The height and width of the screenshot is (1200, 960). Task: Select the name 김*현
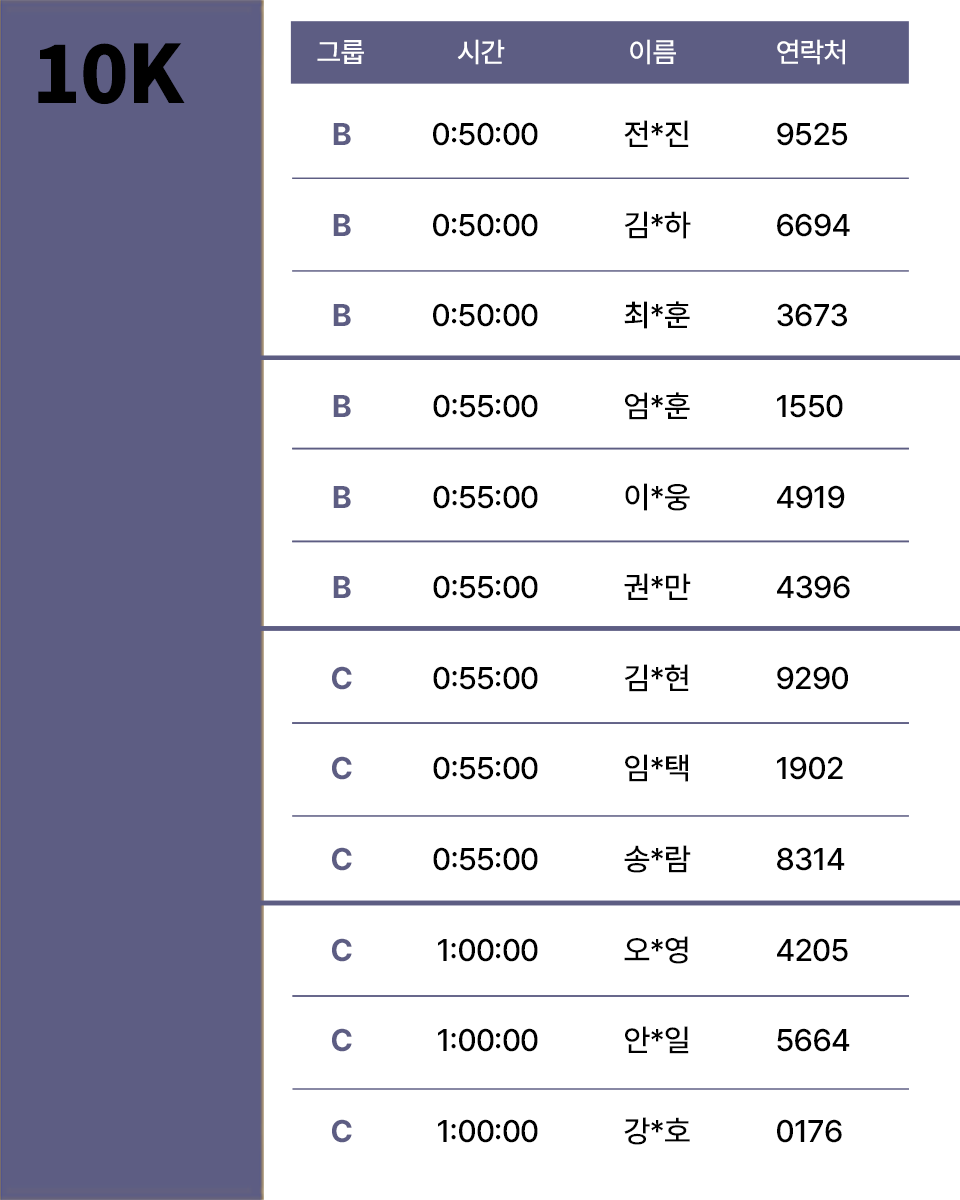pyautogui.click(x=656, y=678)
